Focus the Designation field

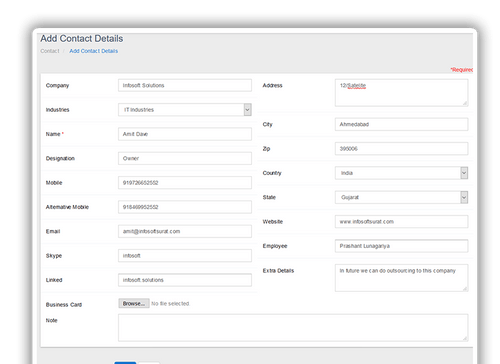point(185,158)
